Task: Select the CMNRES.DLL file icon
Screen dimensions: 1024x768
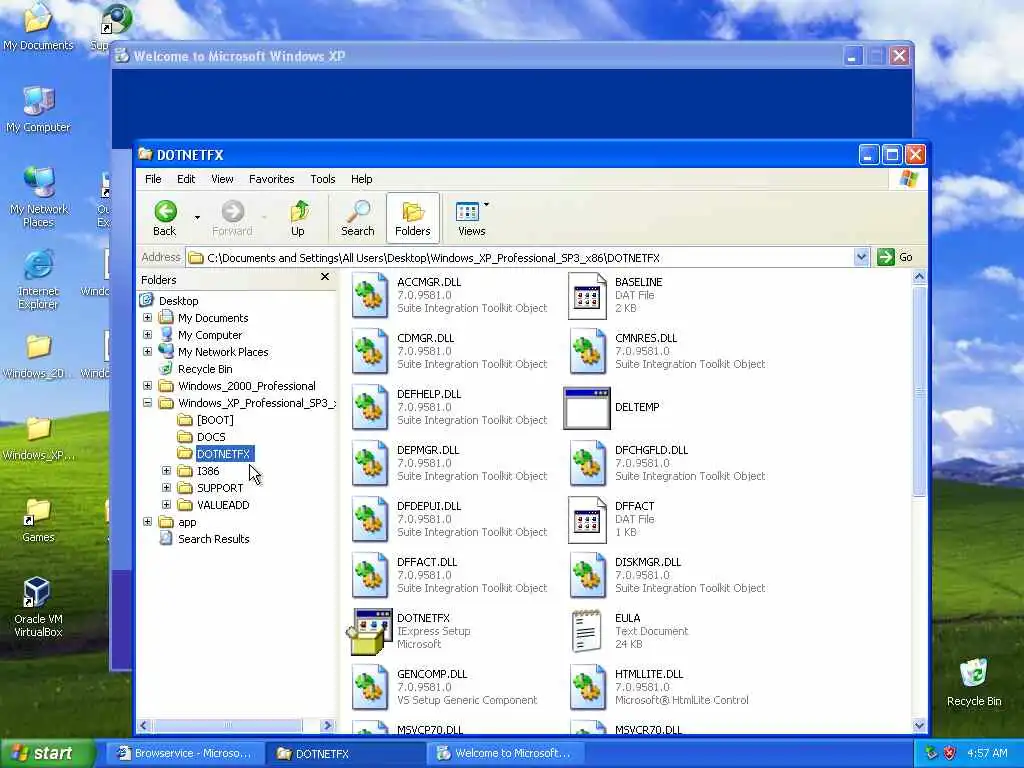Action: (x=587, y=351)
